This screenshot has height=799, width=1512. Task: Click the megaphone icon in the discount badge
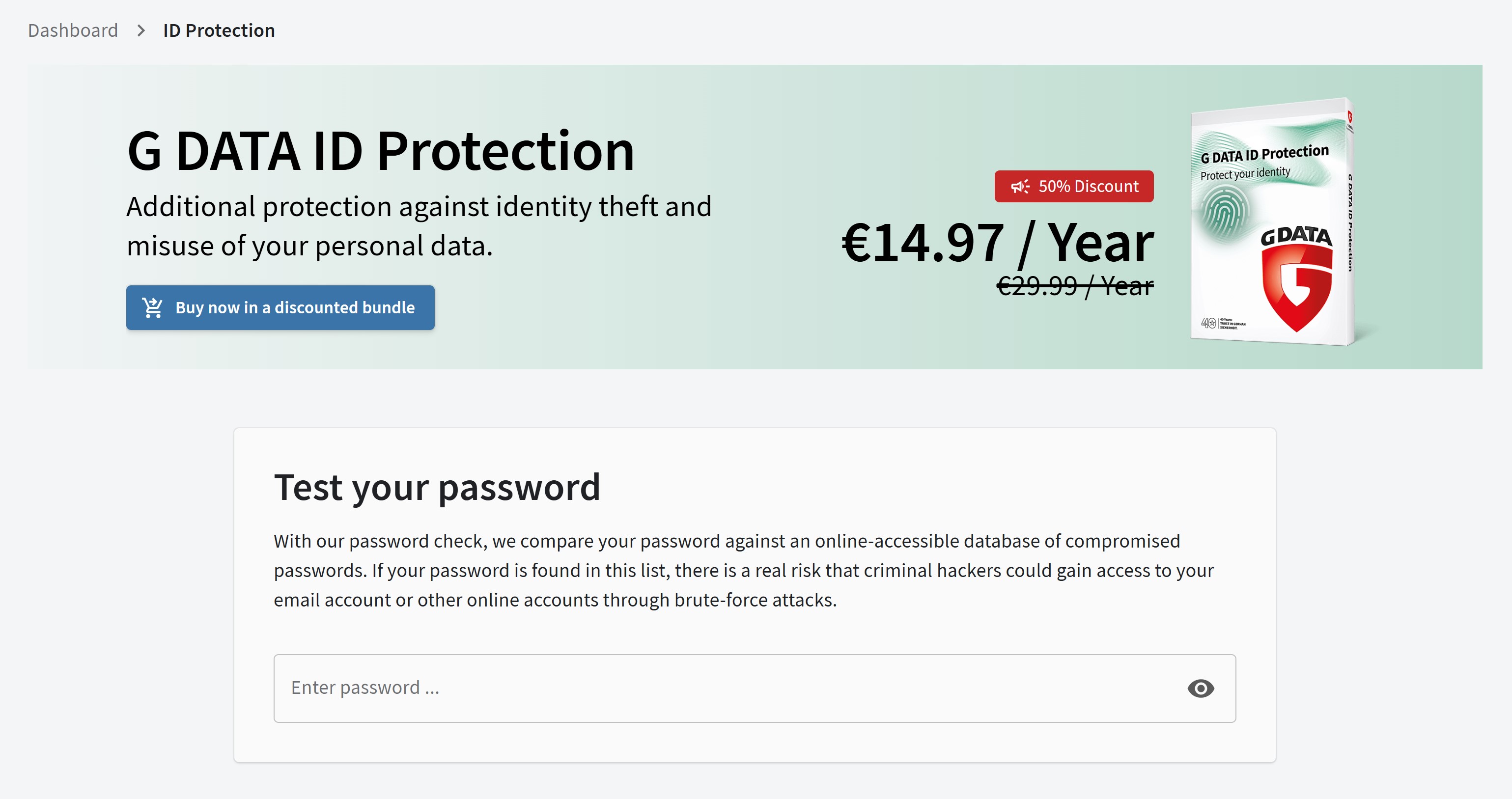tap(1021, 187)
